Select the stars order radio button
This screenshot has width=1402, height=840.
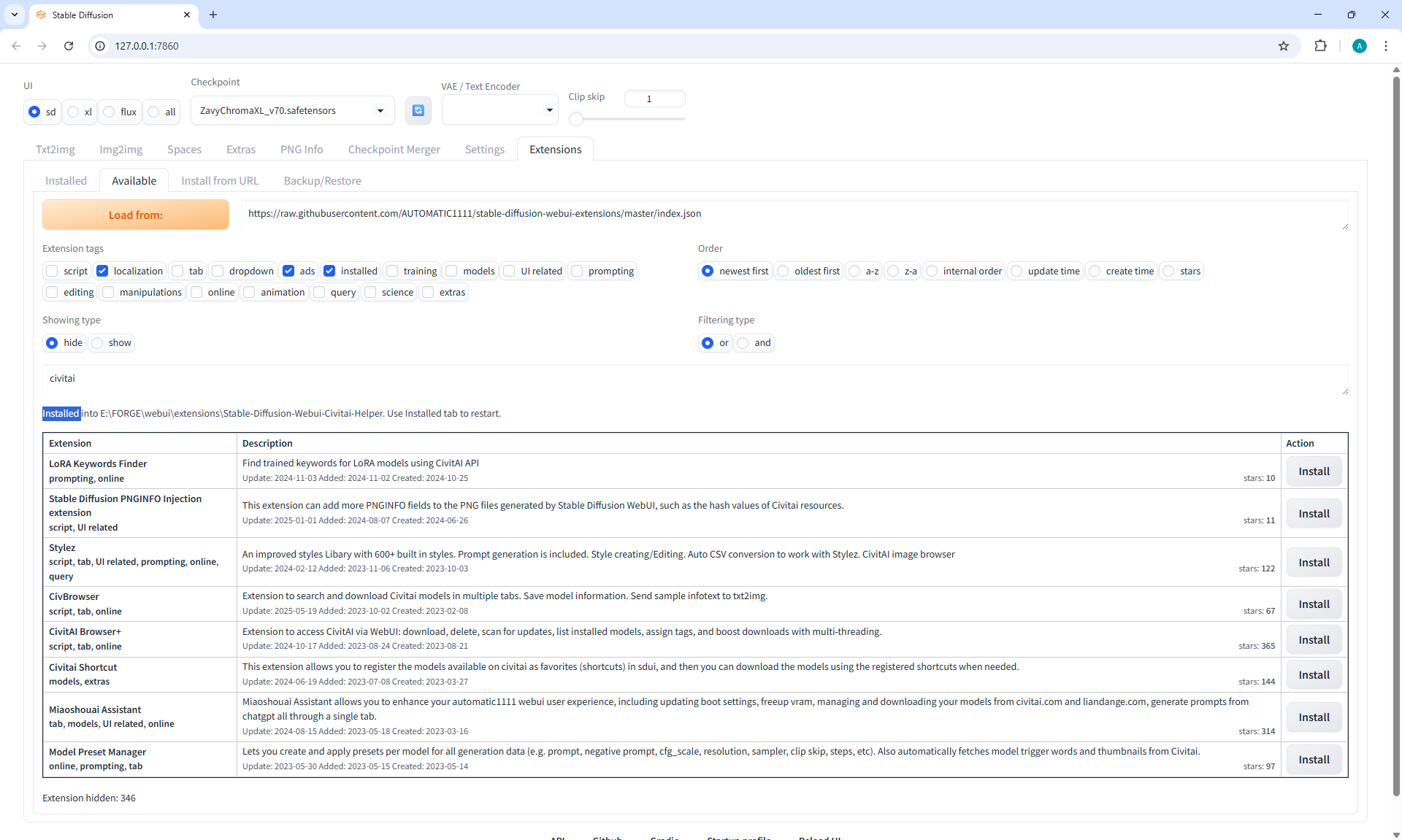(1169, 271)
